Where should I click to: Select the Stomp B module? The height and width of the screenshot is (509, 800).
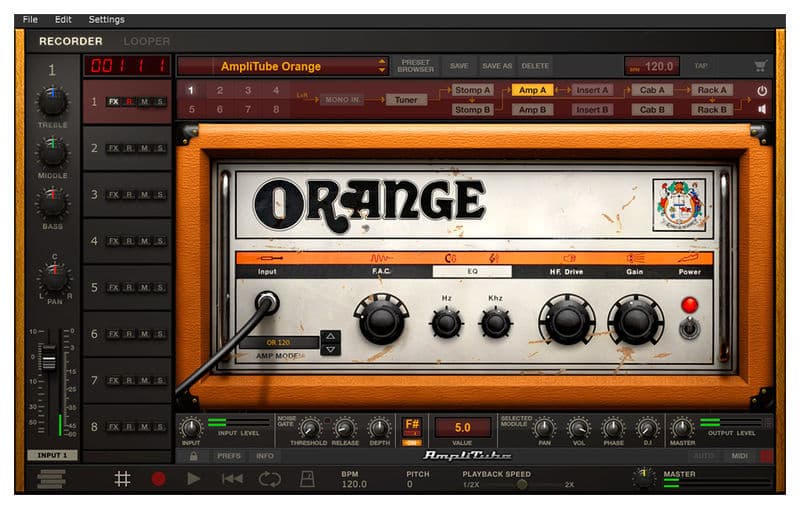tap(472, 110)
